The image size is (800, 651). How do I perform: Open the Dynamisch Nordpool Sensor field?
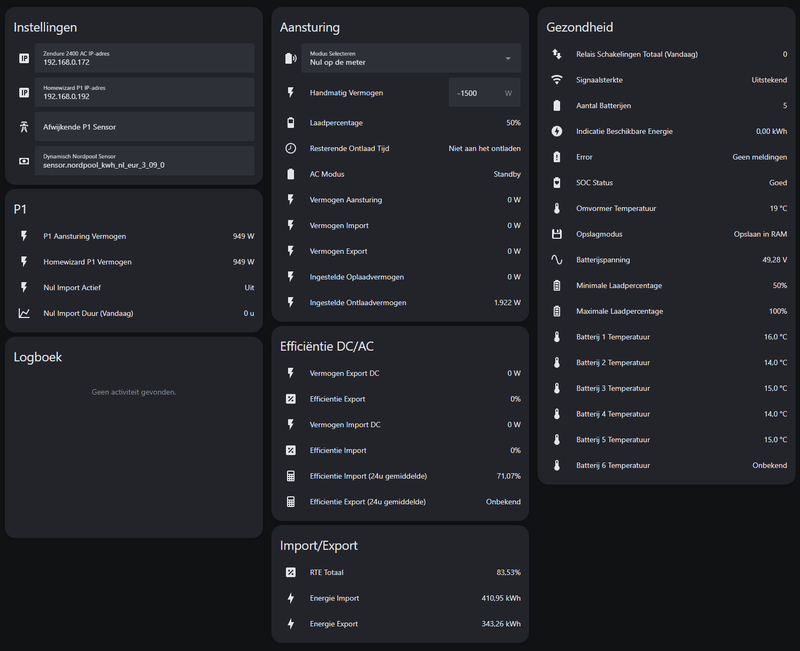point(144,161)
